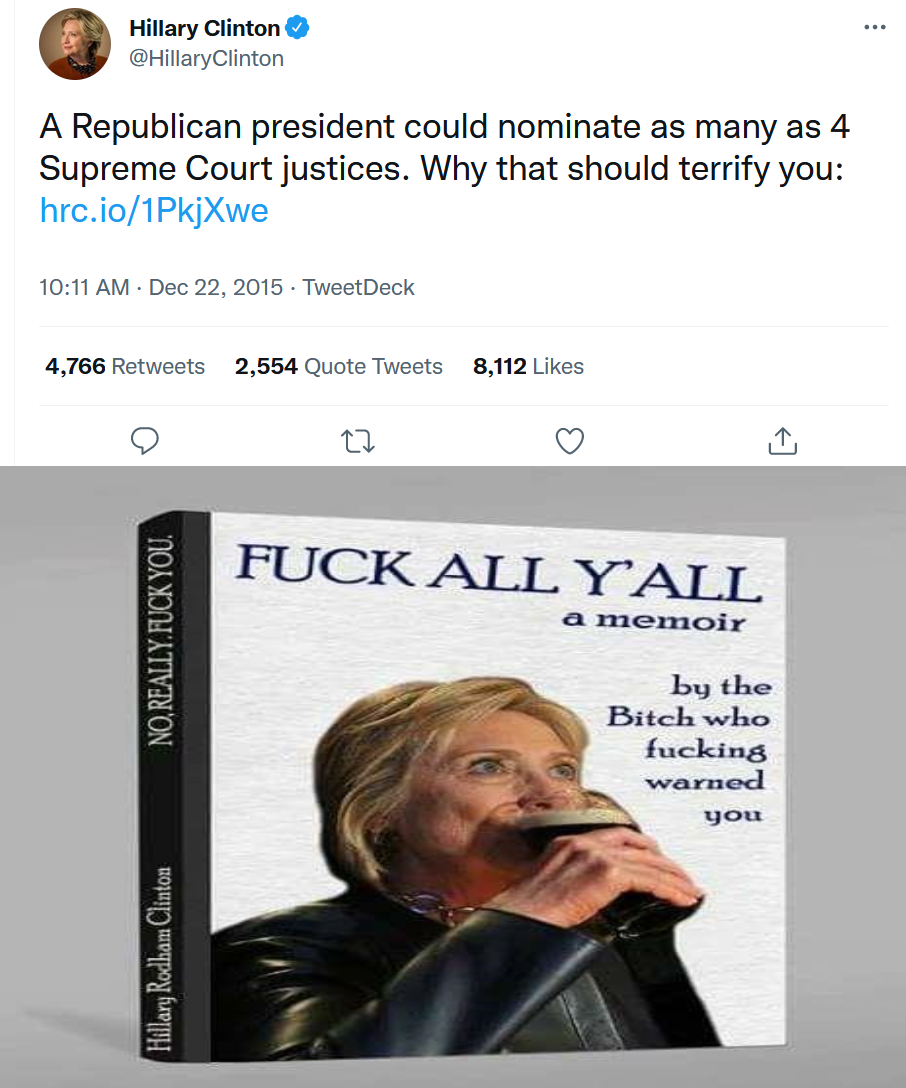
Task: Retweet this tweet using the arrows icon
Action: pos(357,440)
